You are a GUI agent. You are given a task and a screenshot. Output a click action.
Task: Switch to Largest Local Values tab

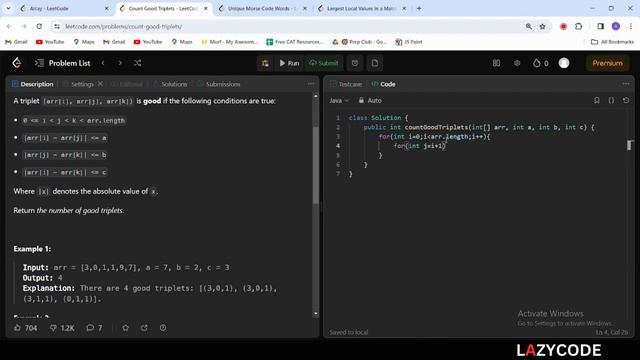tap(361, 8)
